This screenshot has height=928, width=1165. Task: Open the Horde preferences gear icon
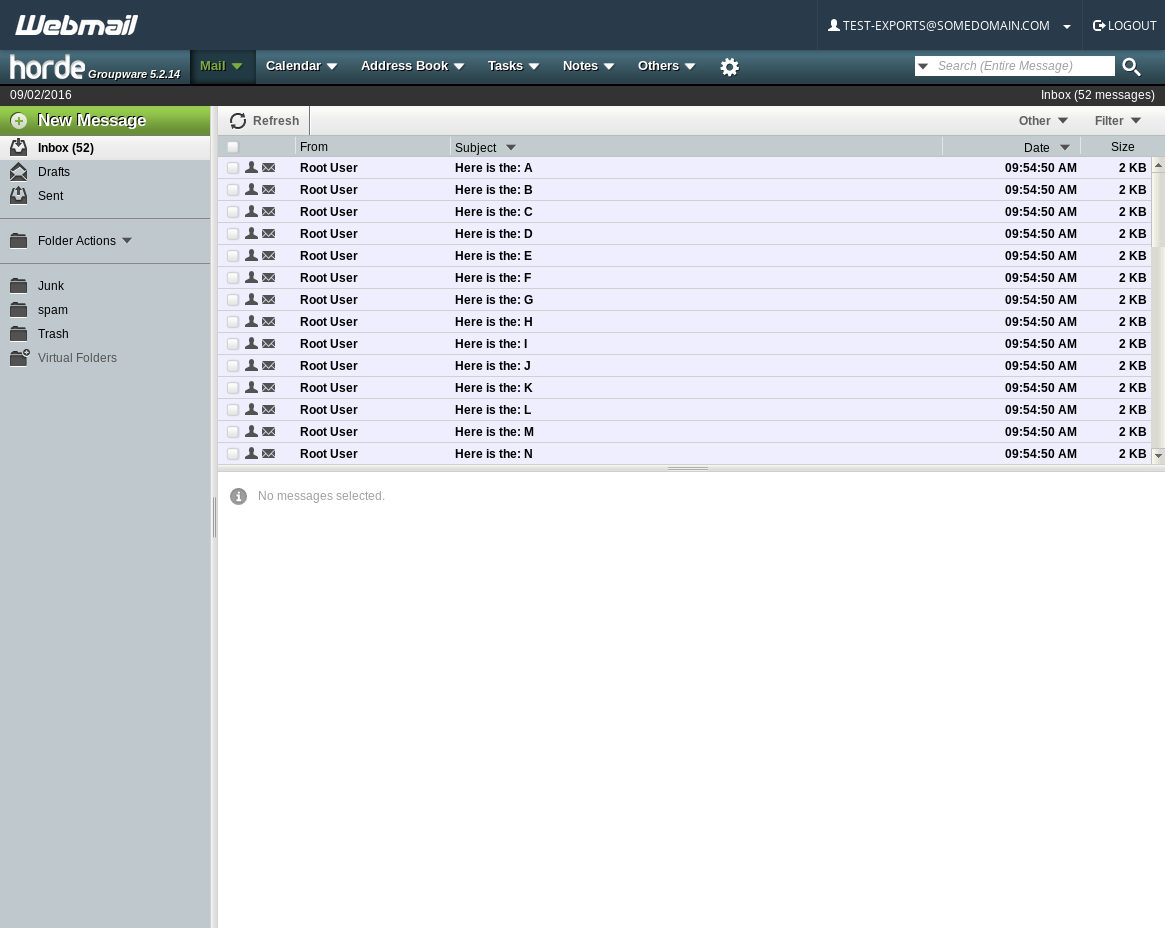(x=729, y=67)
